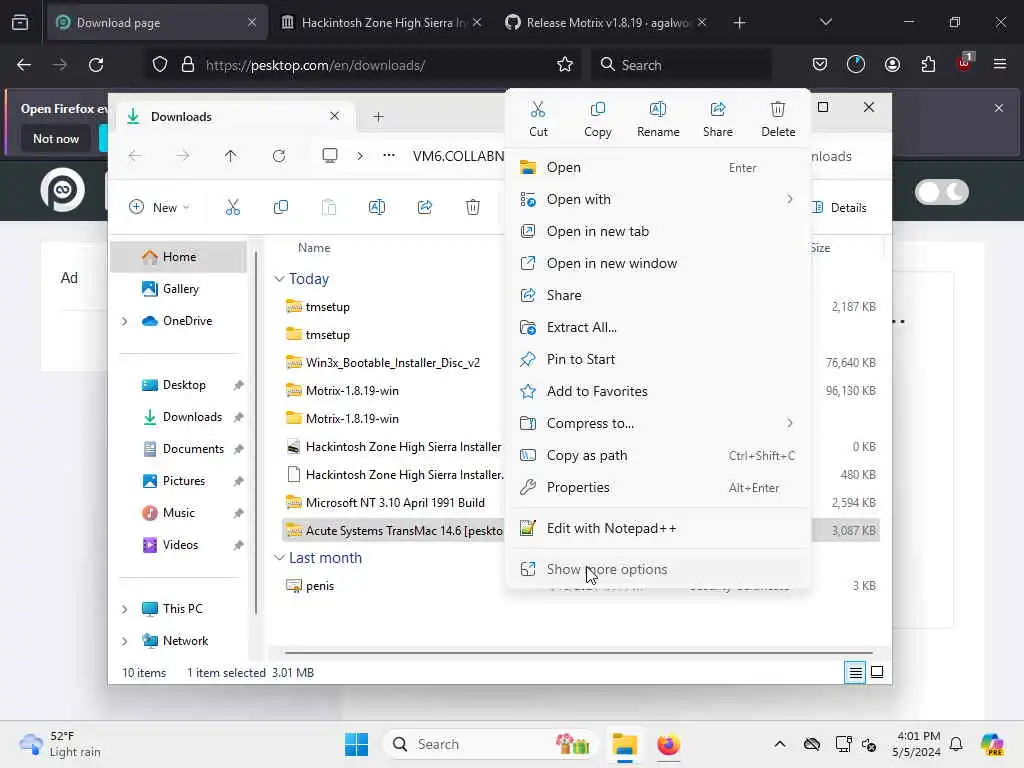Select Microsoft NT 3.10 April 1991 Build
Screen dimensions: 1024x768
click(x=395, y=503)
